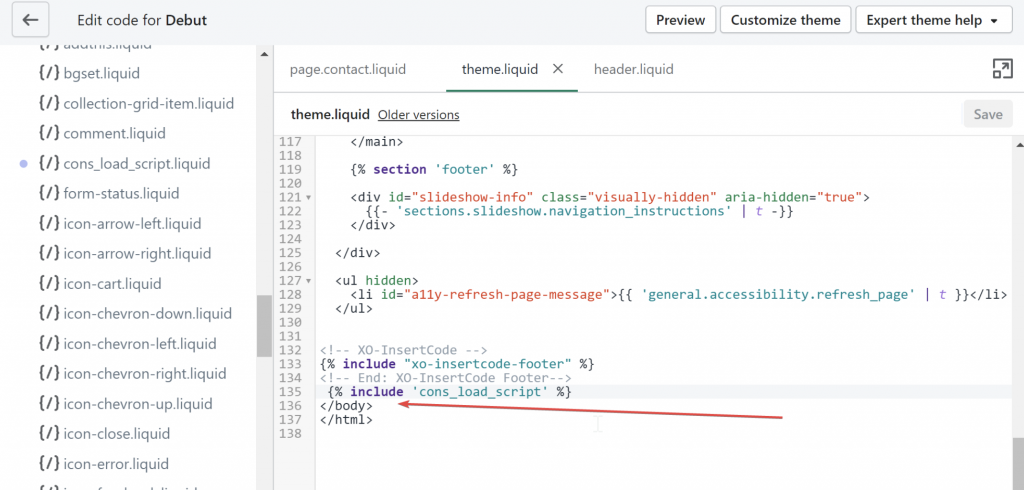
Task: Open the Older versions link
Action: (418, 115)
